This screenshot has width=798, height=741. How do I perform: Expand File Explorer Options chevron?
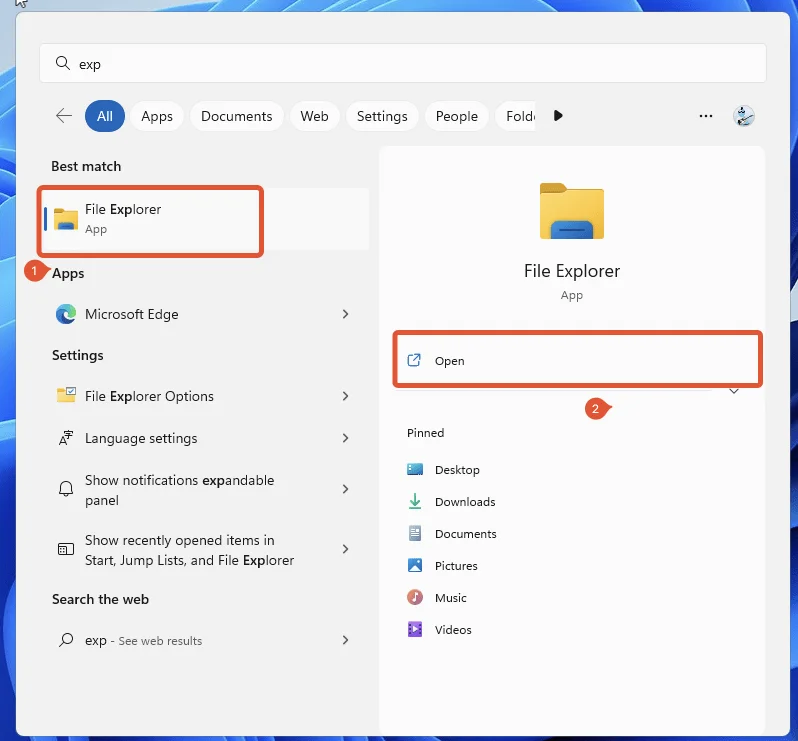pyautogui.click(x=346, y=396)
